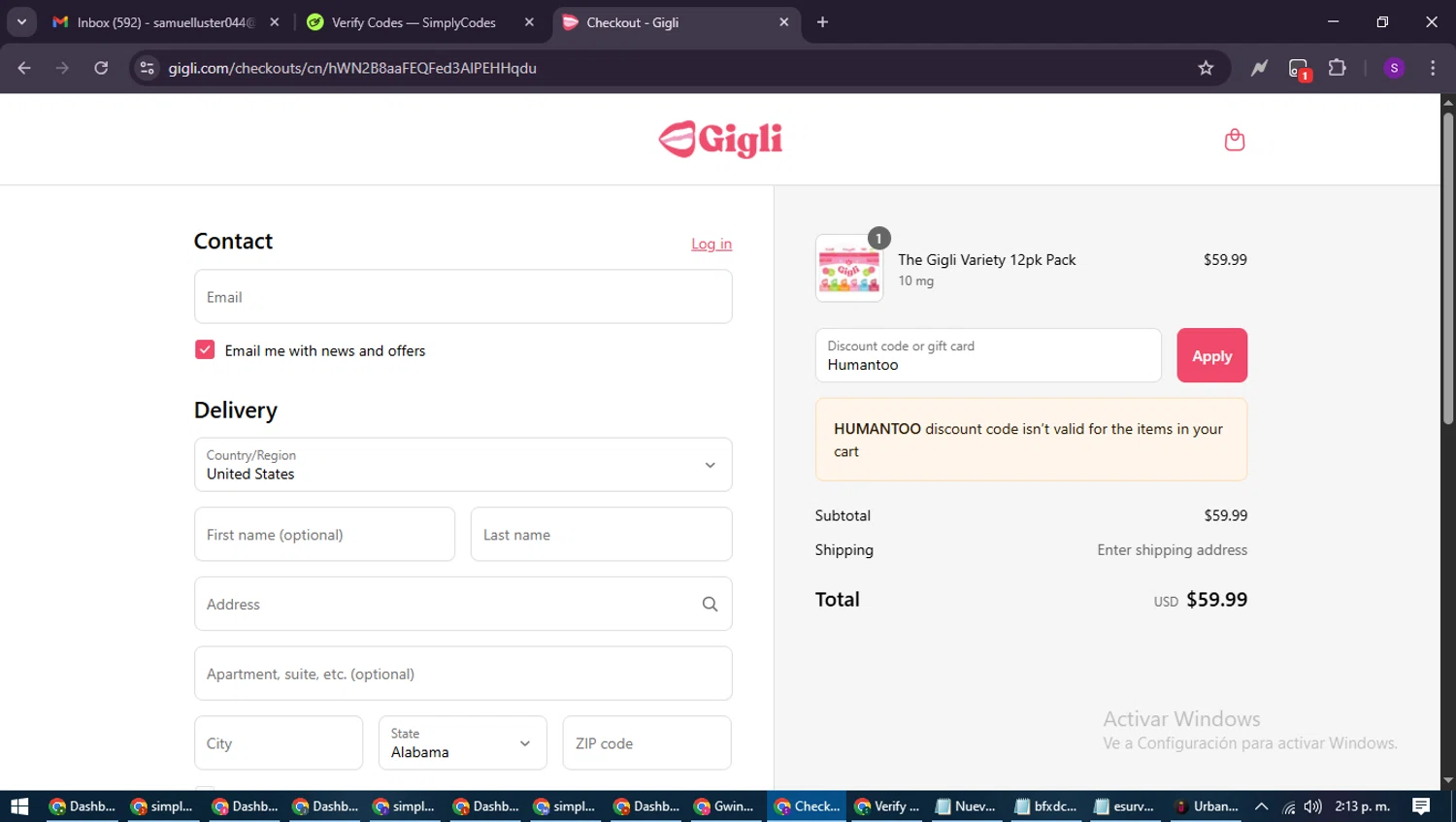Click the Log in link

pos(711,244)
